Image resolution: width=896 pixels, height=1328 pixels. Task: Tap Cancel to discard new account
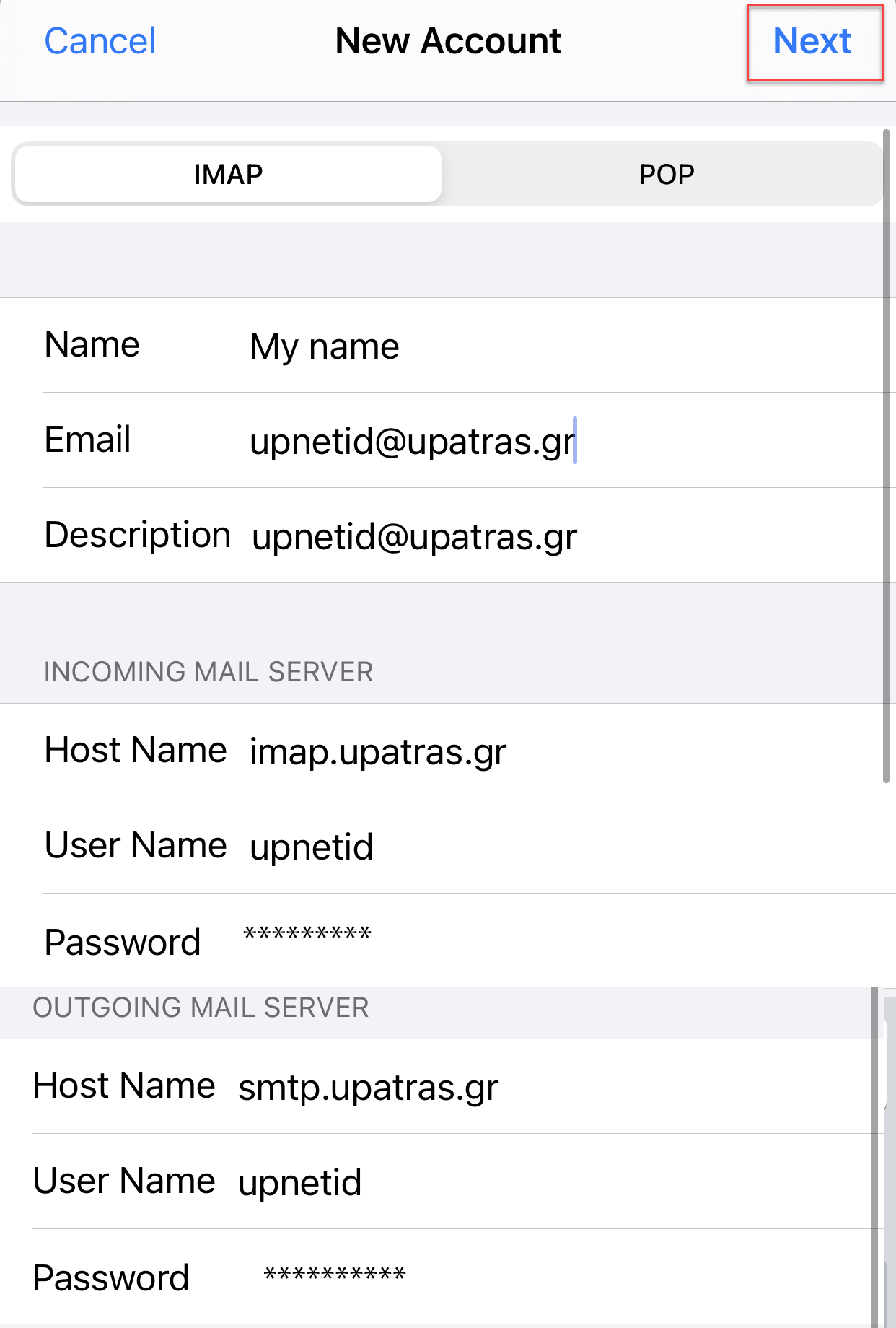point(100,41)
